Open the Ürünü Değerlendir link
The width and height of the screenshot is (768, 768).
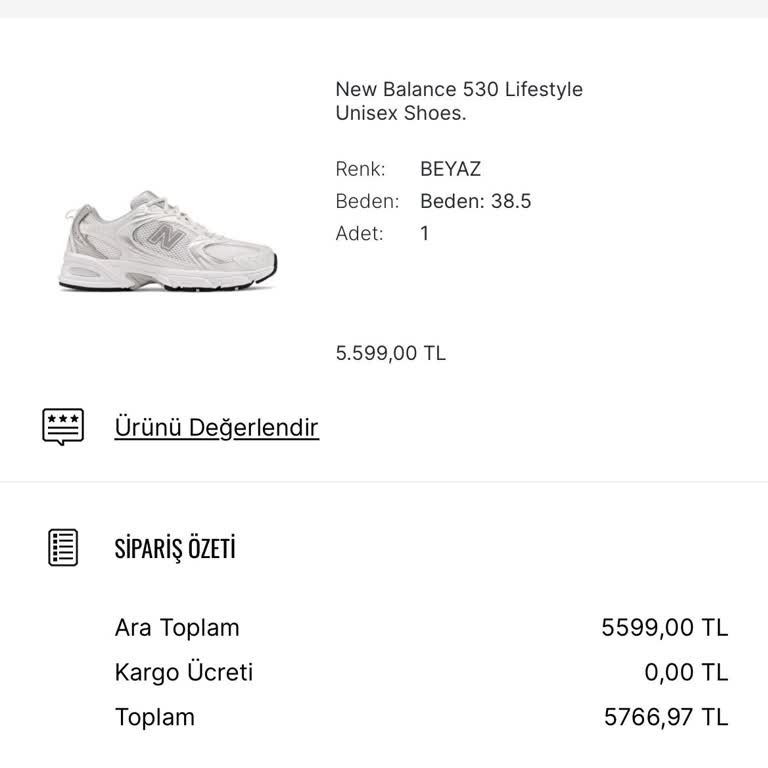point(216,428)
